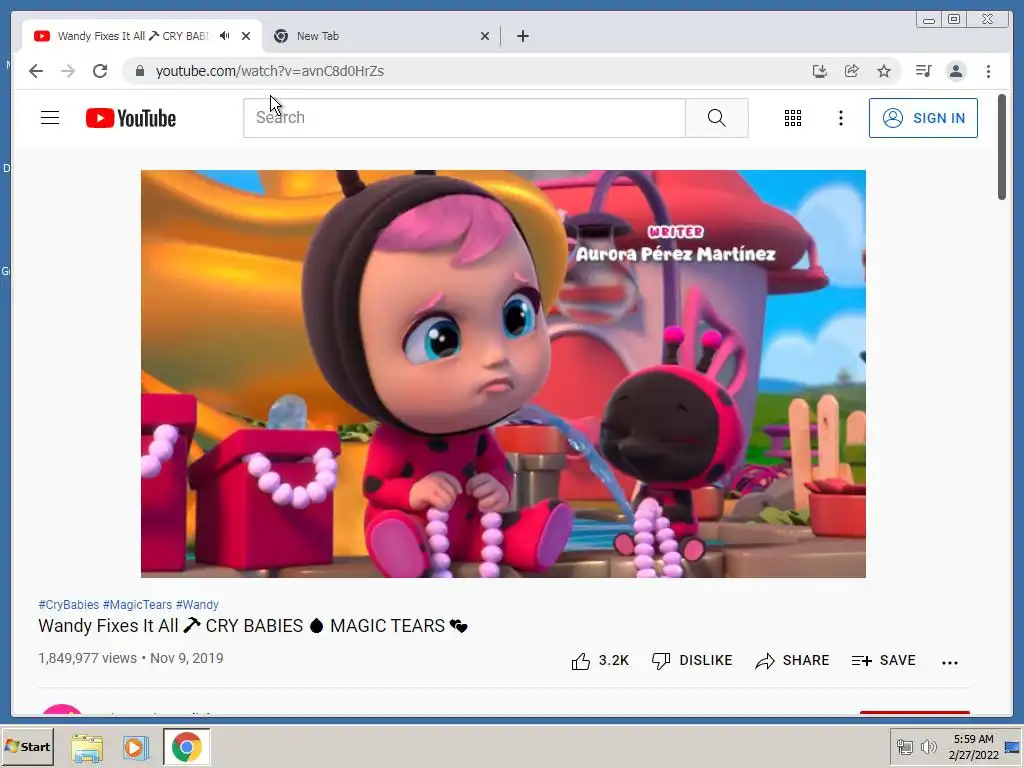Image resolution: width=1024 pixels, height=768 pixels.
Task: Click the padlock site info icon
Action: coord(139,71)
